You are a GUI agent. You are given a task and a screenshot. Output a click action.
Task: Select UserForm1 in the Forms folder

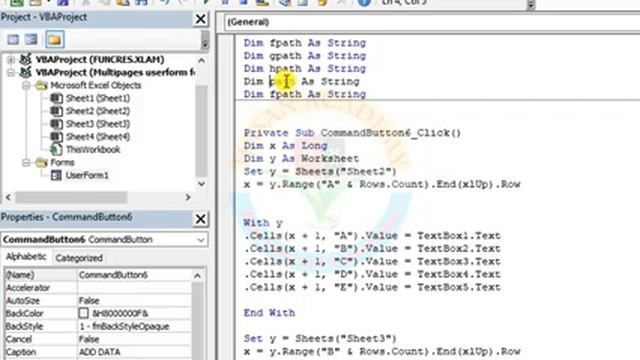click(87, 176)
